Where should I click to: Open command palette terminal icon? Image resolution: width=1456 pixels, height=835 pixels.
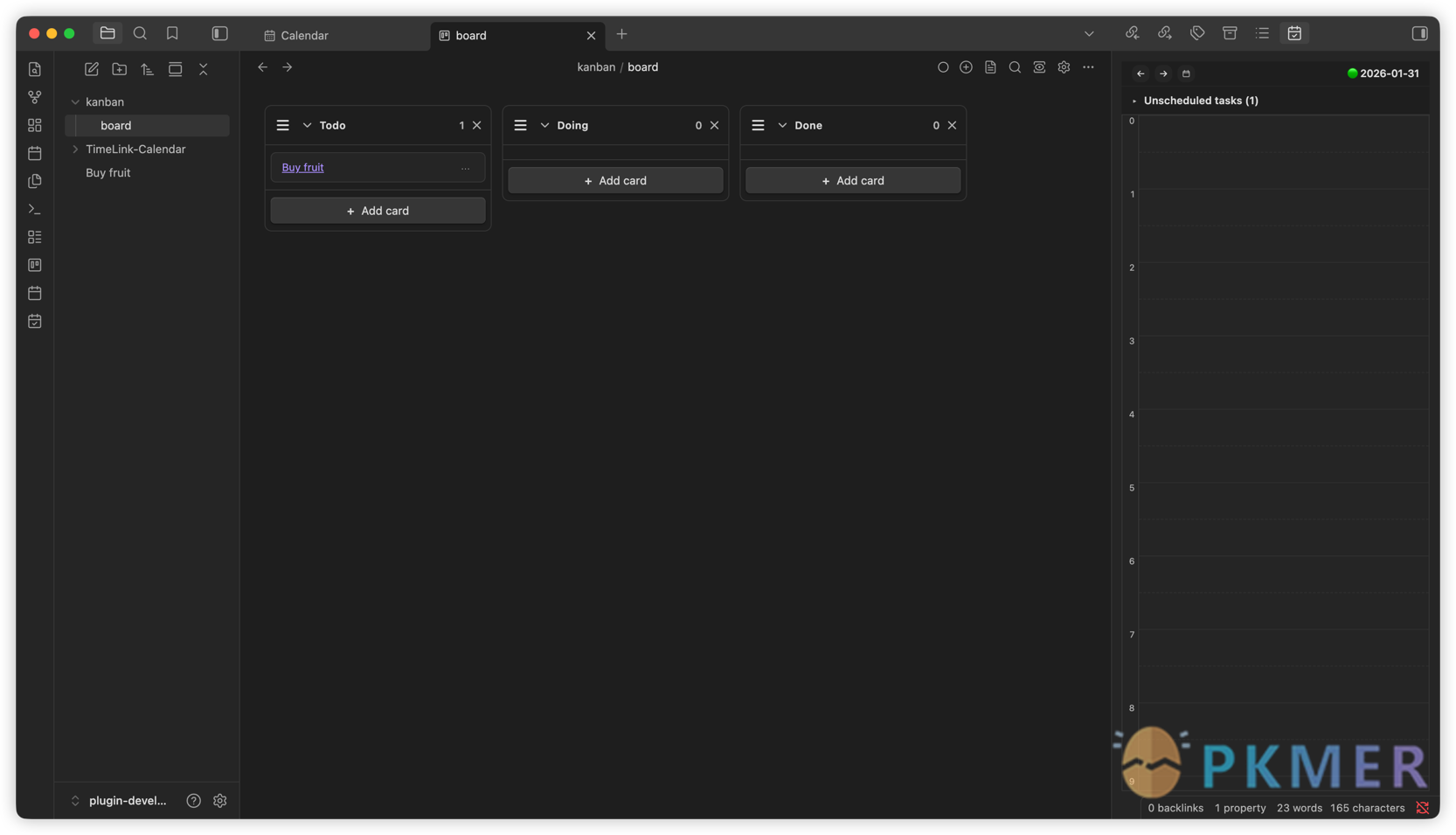35,209
